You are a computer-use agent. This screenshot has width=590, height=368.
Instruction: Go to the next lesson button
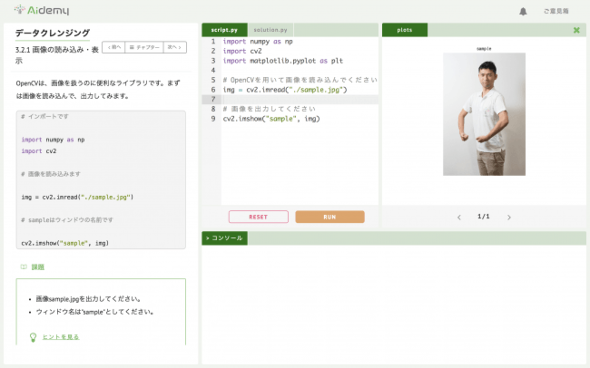tap(175, 47)
